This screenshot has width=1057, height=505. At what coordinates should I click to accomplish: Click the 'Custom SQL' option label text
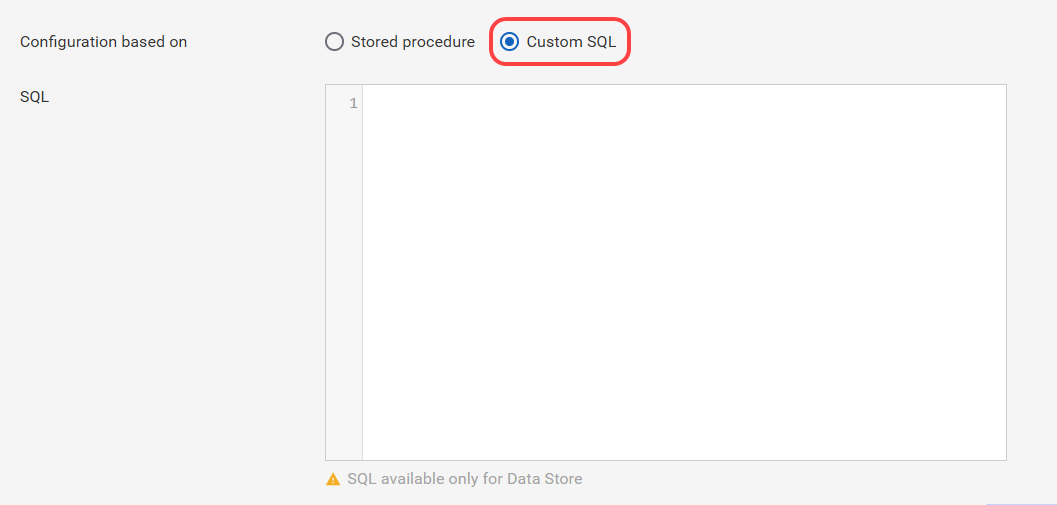coord(571,42)
